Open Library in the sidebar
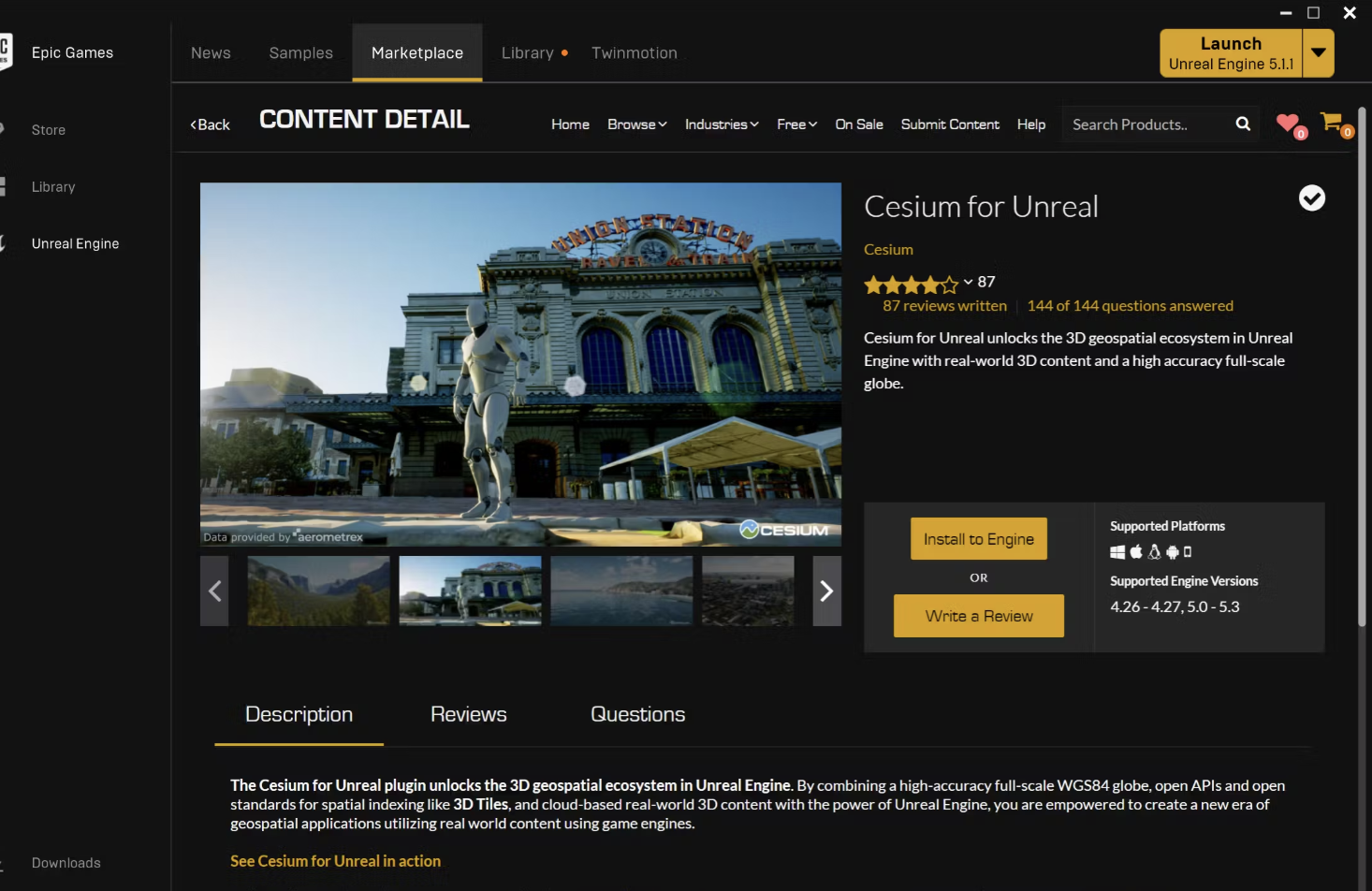 (53, 187)
